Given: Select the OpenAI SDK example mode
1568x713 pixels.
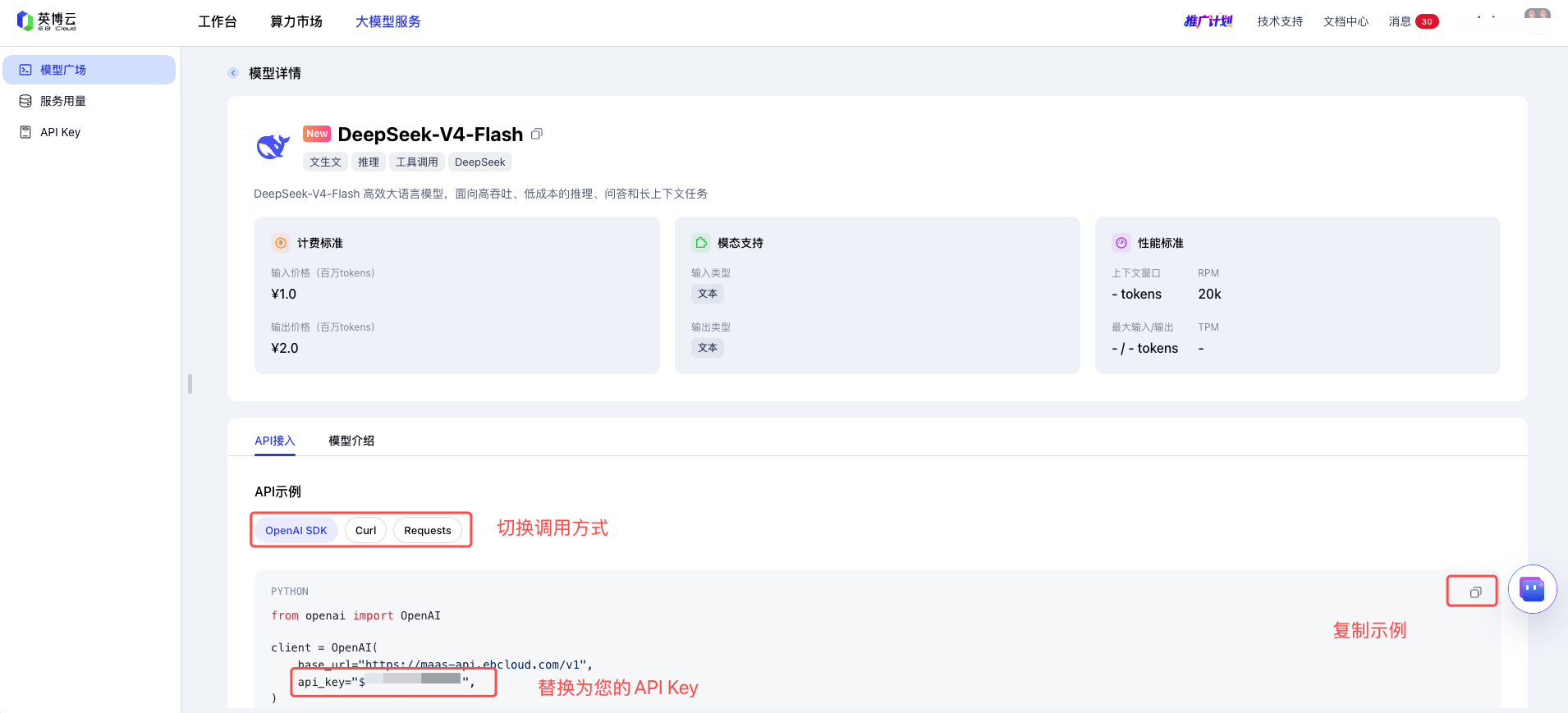Looking at the screenshot, I should (x=296, y=530).
